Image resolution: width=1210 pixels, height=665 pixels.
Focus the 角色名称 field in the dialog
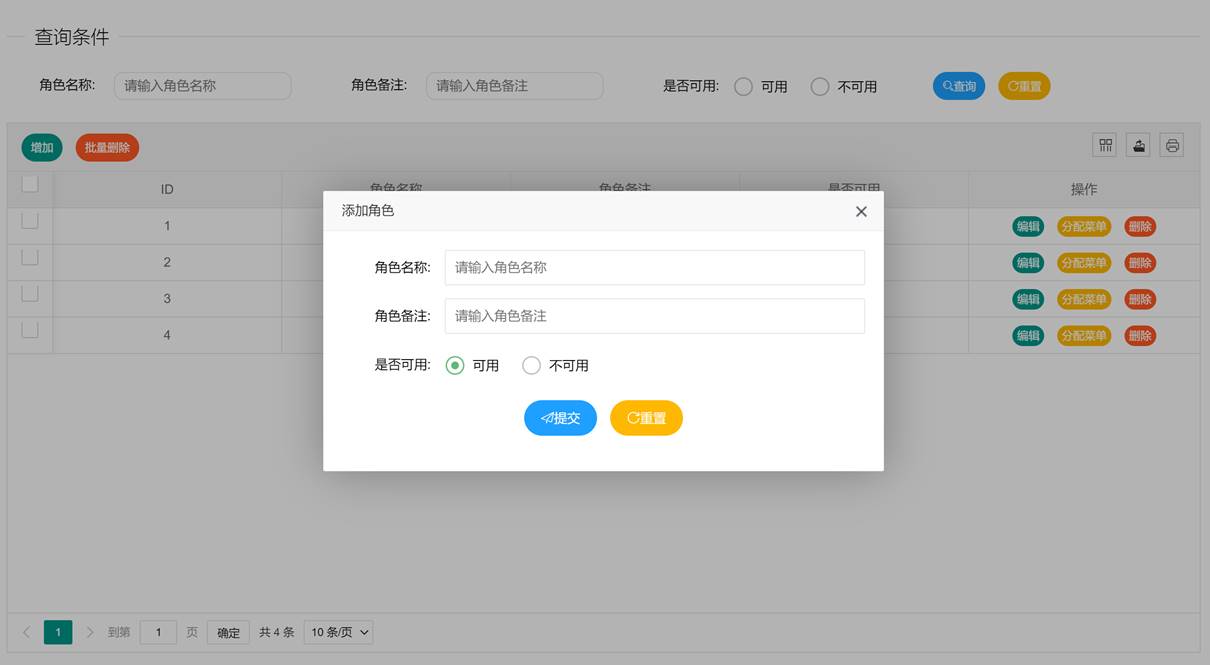tap(655, 268)
